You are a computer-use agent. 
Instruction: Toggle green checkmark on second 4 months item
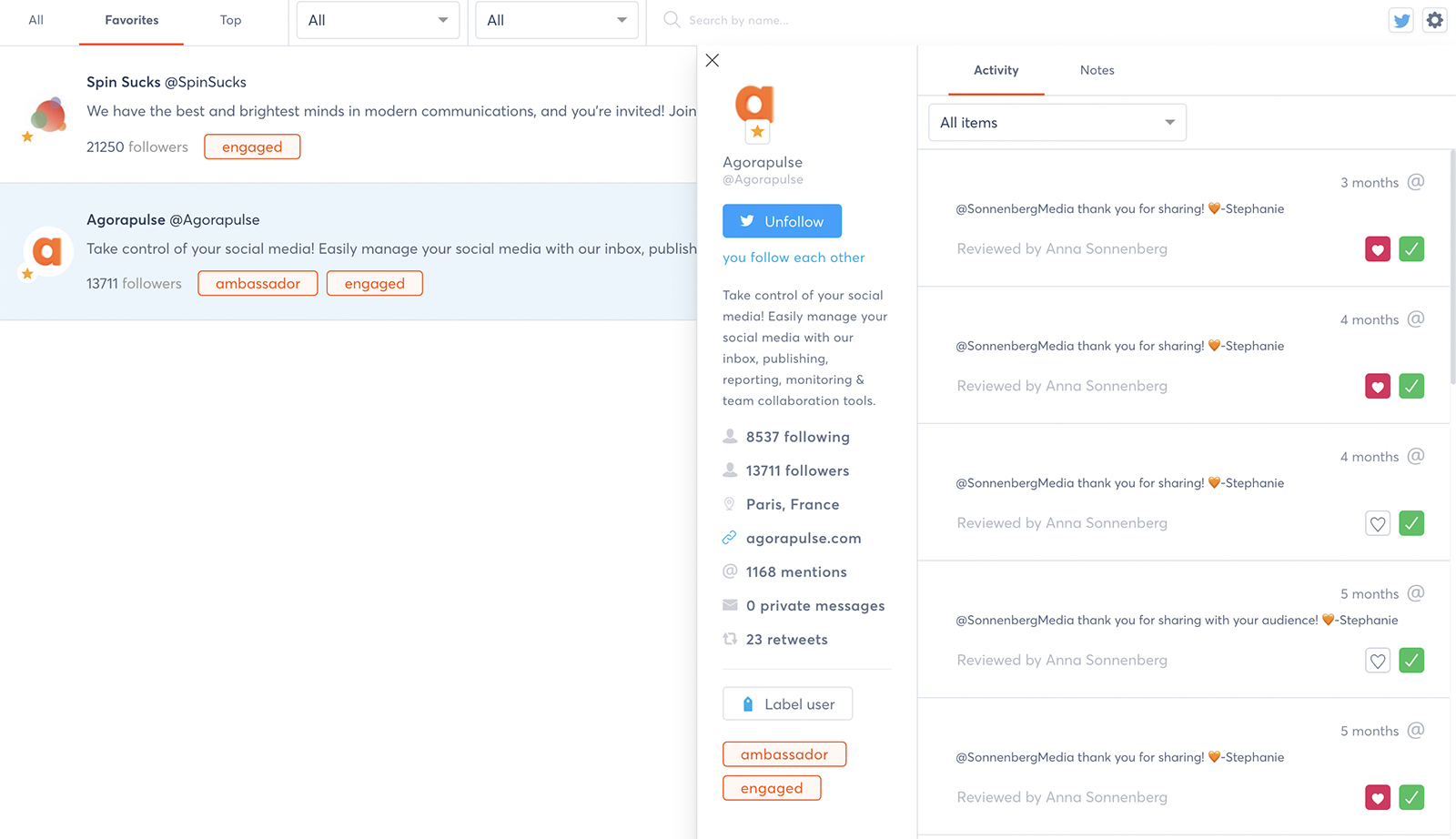(x=1411, y=523)
